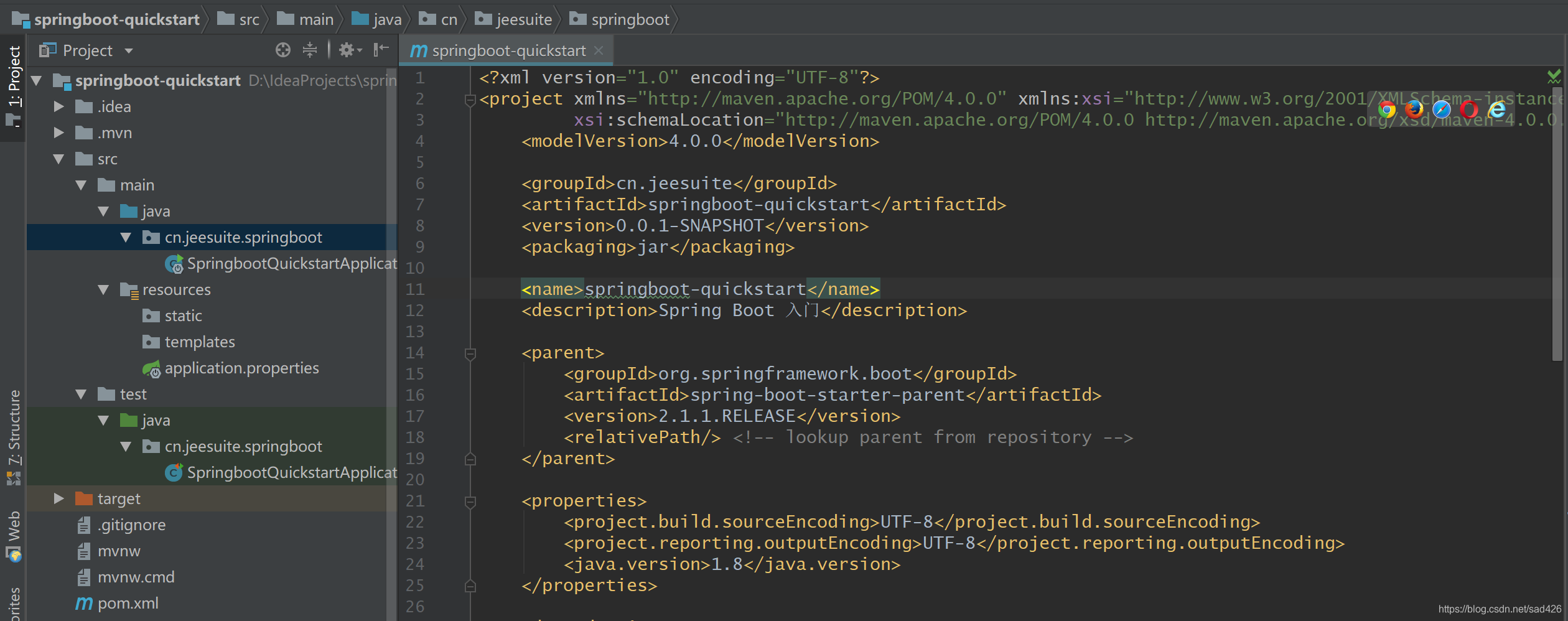Fold the project tag at line 2
The image size is (1568, 621).
[470, 100]
